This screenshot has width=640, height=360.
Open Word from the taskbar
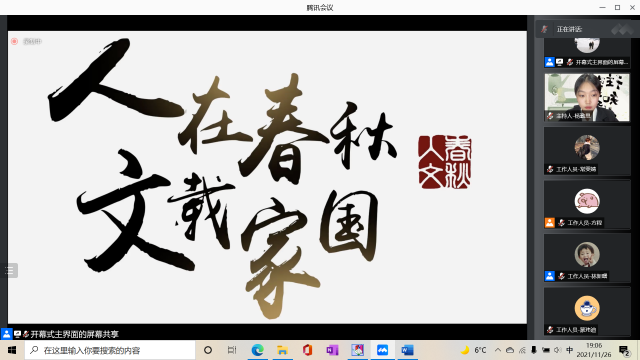(407, 350)
